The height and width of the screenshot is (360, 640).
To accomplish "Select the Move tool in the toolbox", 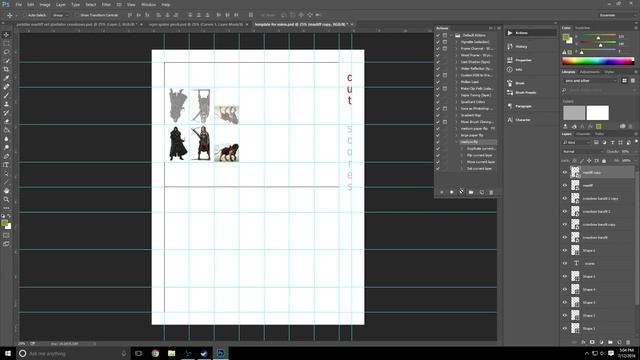I will pos(6,35).
